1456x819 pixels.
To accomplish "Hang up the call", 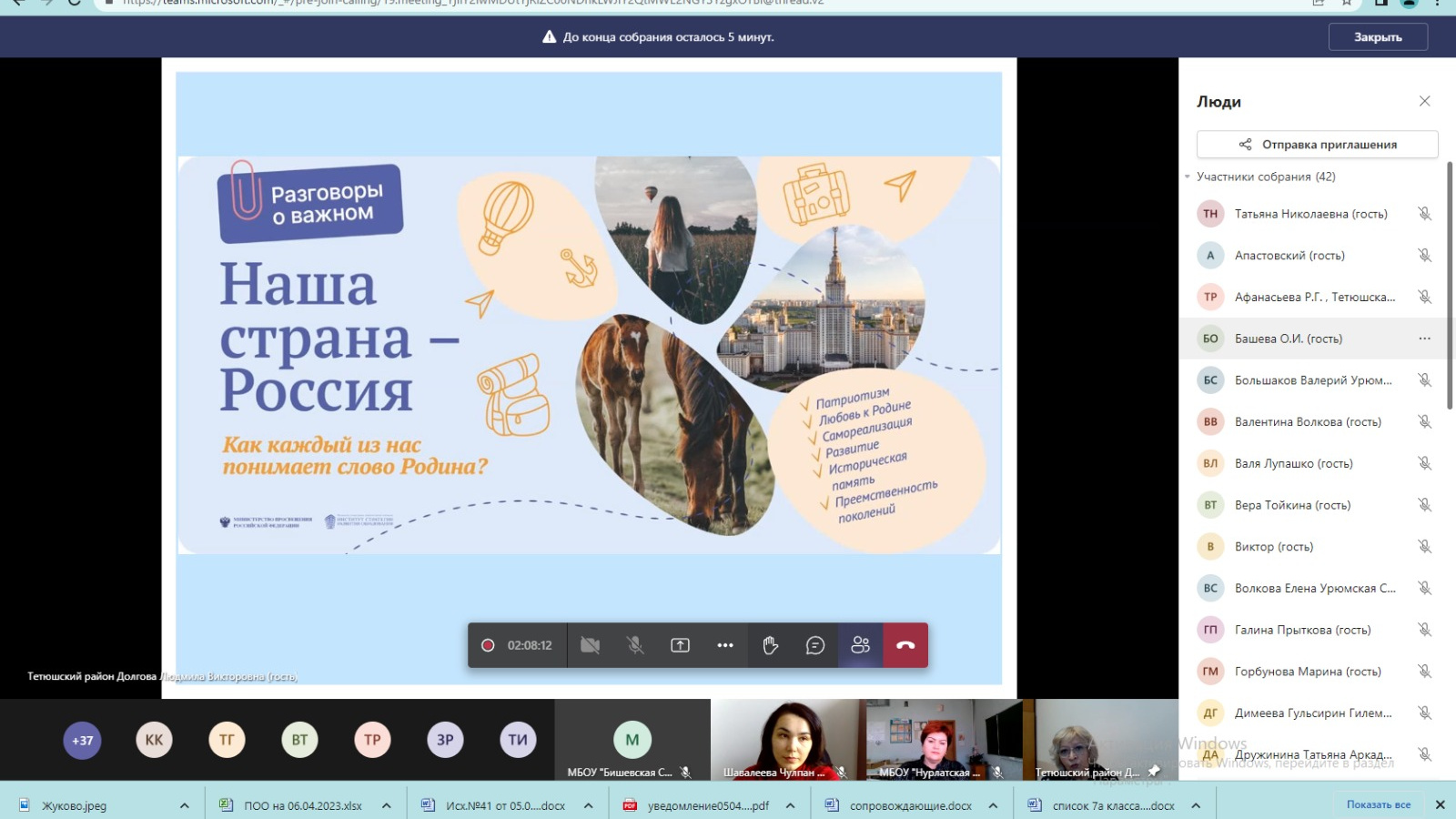I will [x=905, y=645].
